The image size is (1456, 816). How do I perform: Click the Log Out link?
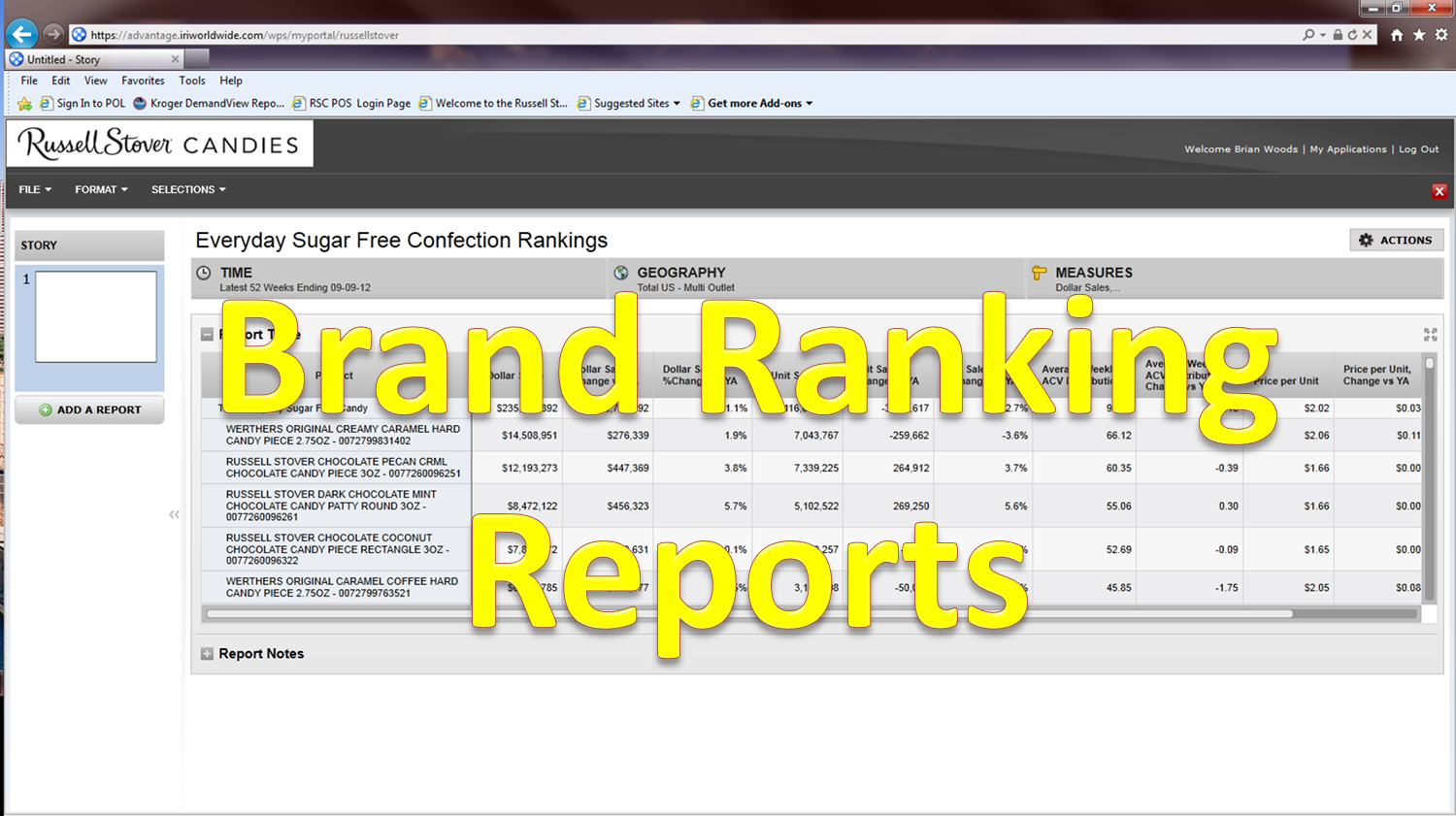pos(1418,149)
